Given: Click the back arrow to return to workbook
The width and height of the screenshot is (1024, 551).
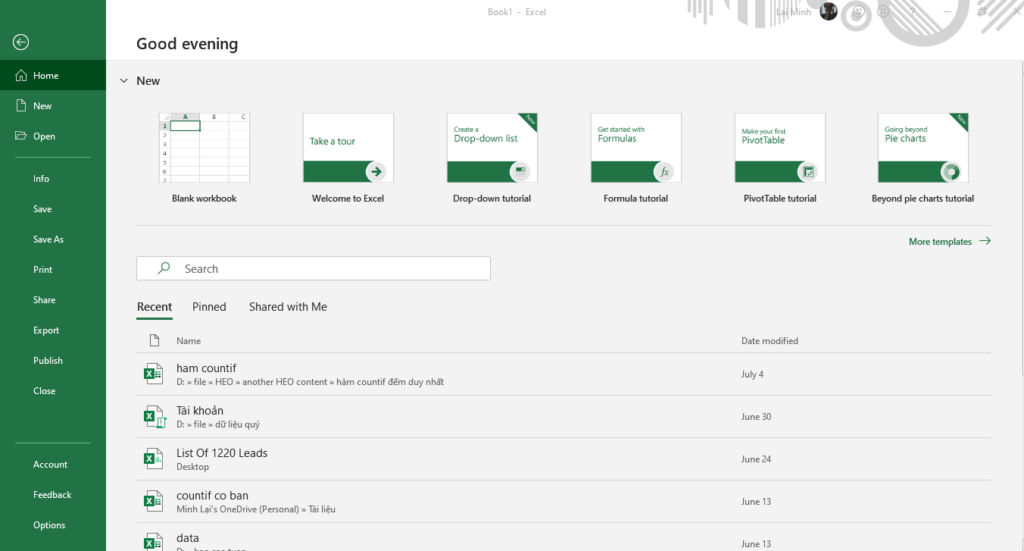Looking at the screenshot, I should pos(21,42).
